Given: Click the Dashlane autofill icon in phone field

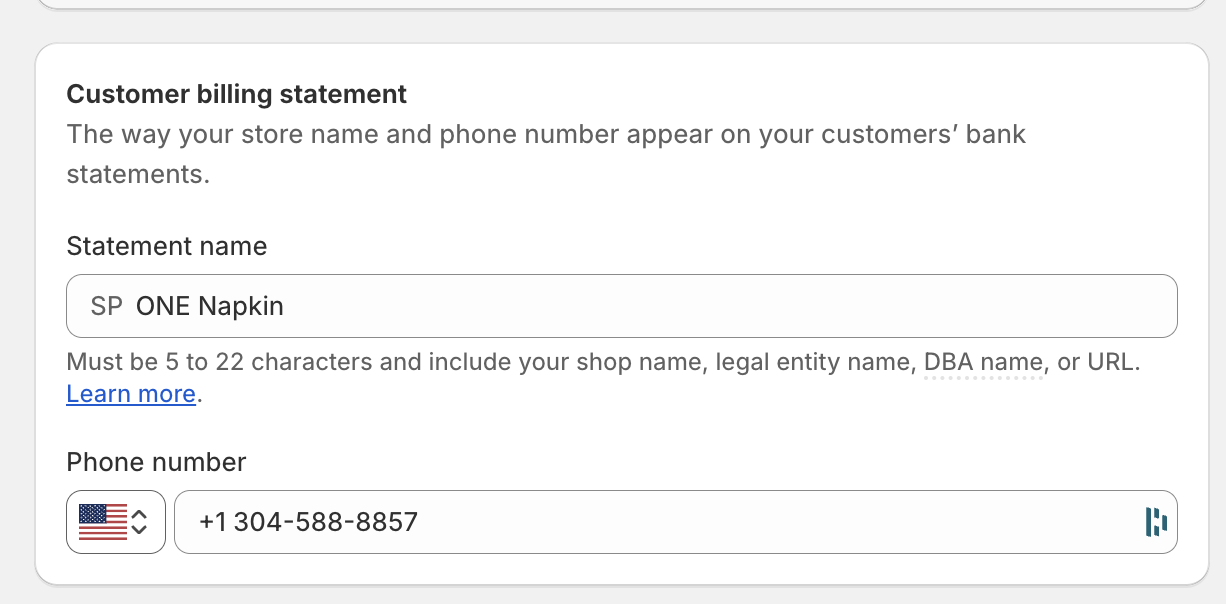Looking at the screenshot, I should (x=1155, y=522).
